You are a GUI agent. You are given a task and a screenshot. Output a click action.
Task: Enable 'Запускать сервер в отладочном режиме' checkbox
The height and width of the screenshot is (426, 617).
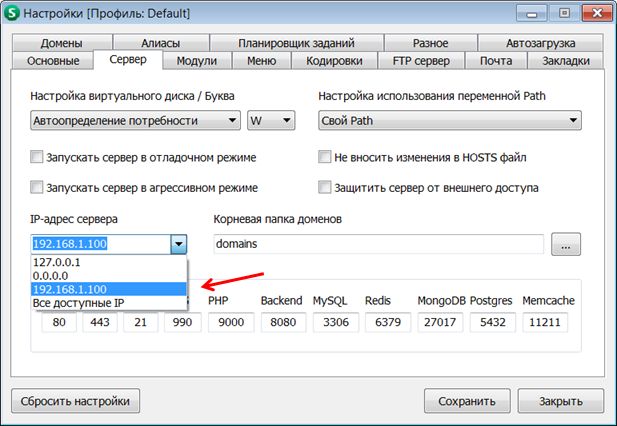click(x=37, y=158)
